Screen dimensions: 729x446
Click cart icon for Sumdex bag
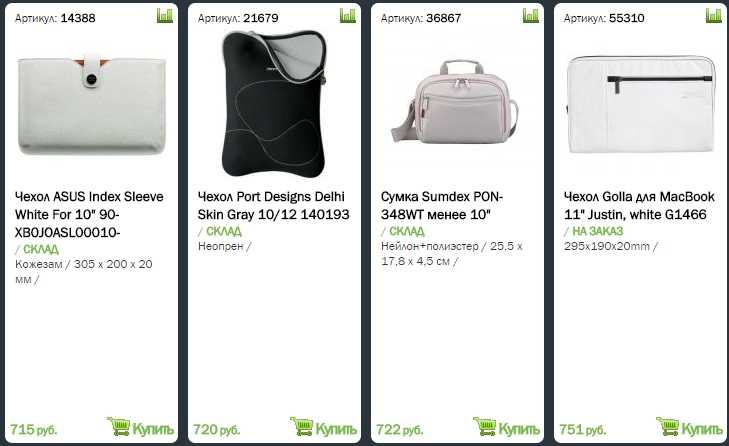coord(485,426)
